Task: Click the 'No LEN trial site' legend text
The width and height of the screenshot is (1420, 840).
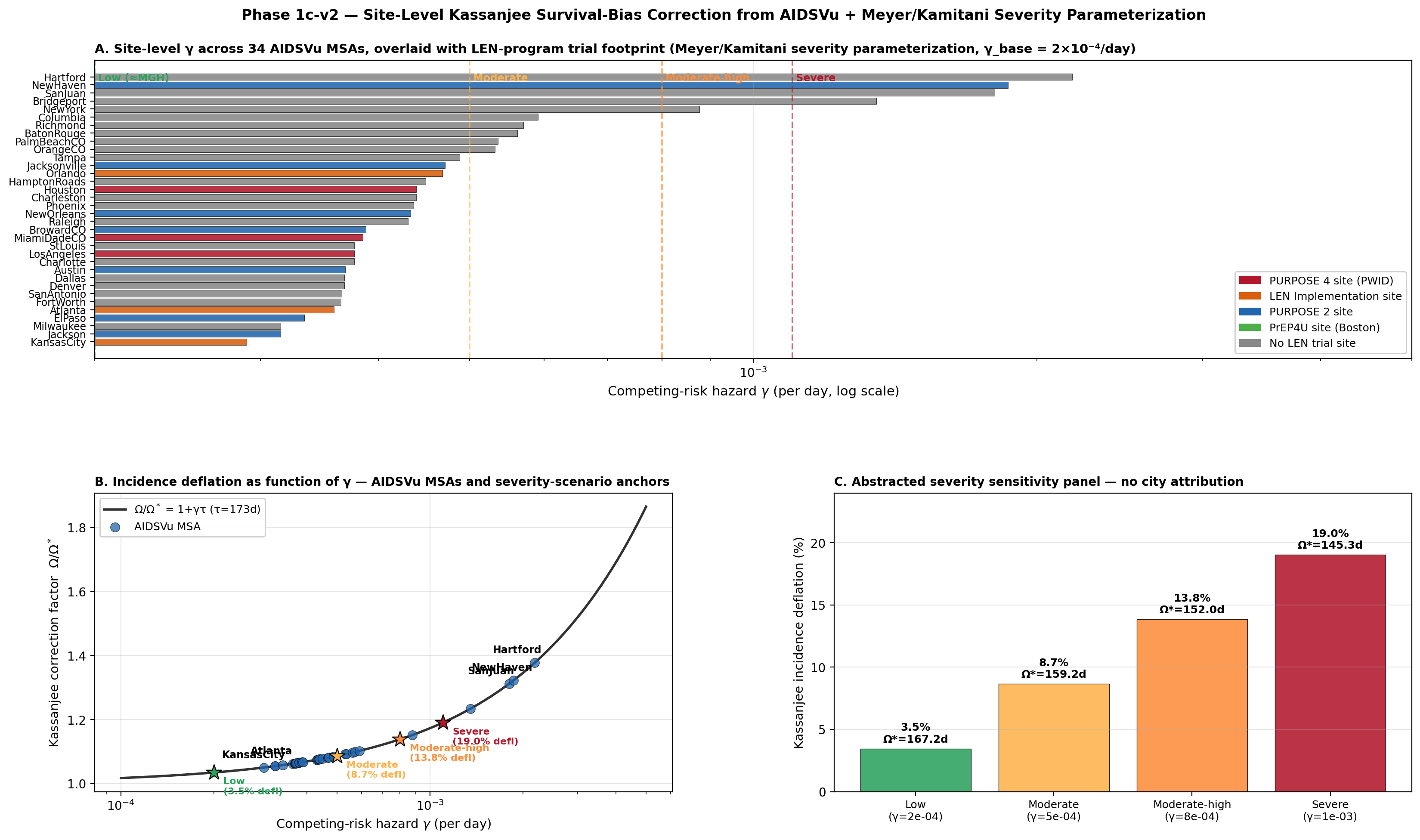Action: [x=1312, y=343]
